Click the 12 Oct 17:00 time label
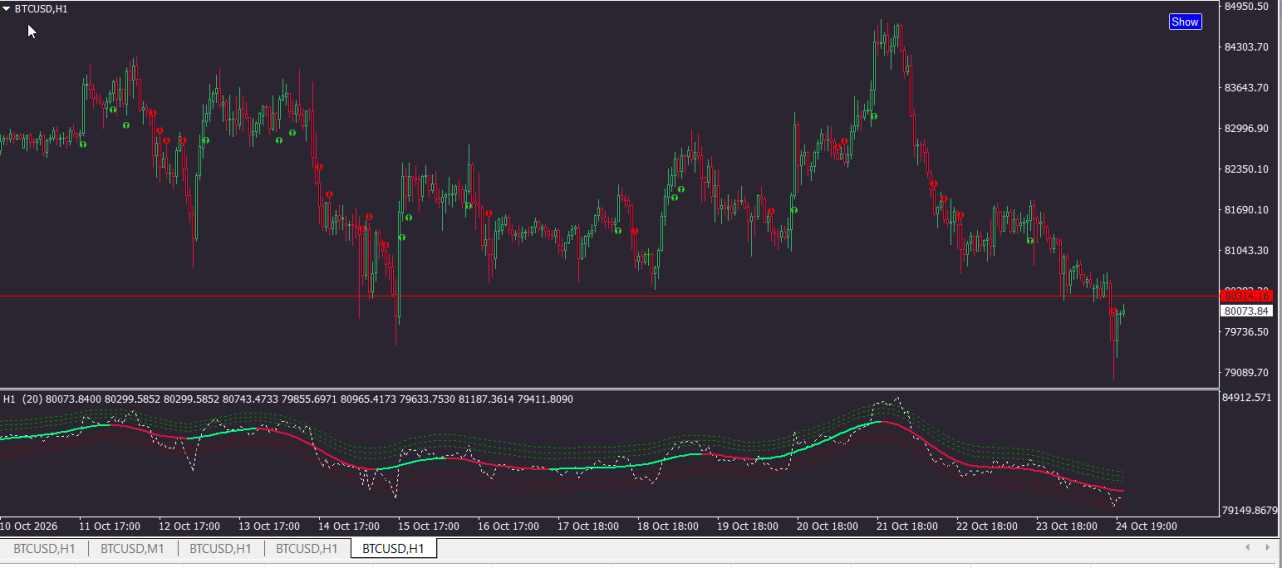 (x=189, y=525)
